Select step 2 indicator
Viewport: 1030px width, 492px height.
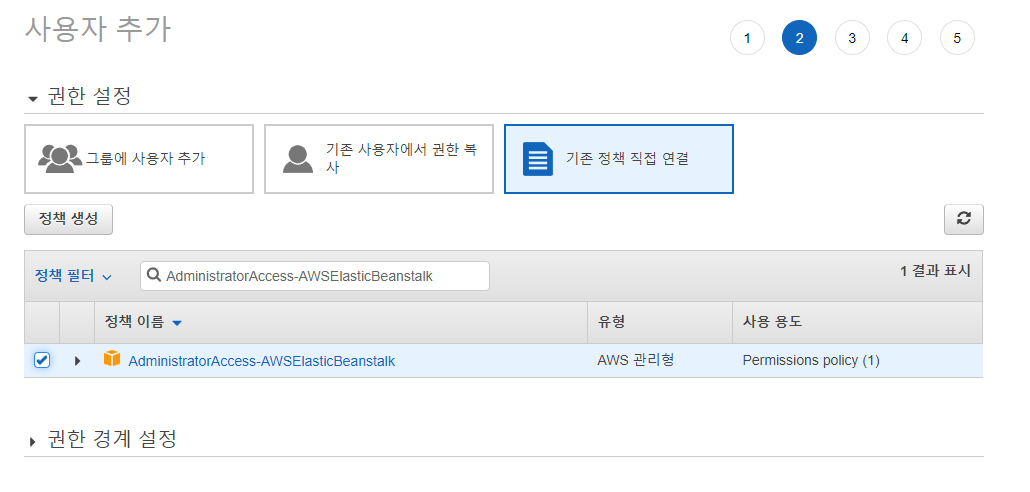(x=799, y=37)
